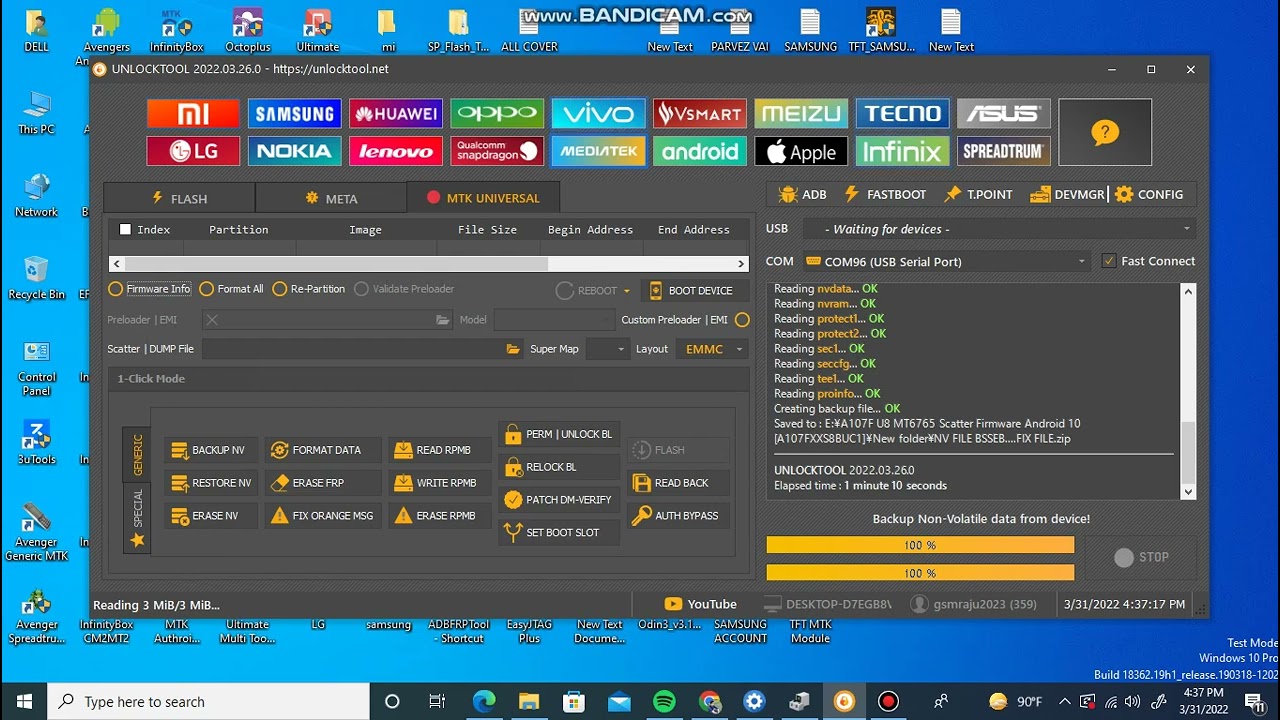Select the MediaTek logo
1280x720 pixels.
598,151
